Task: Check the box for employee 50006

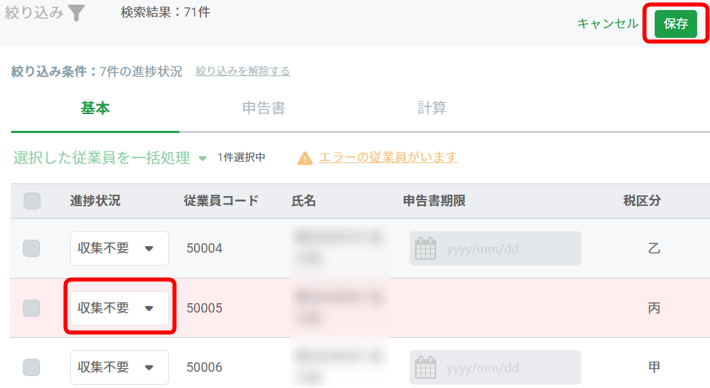Action: tap(32, 367)
